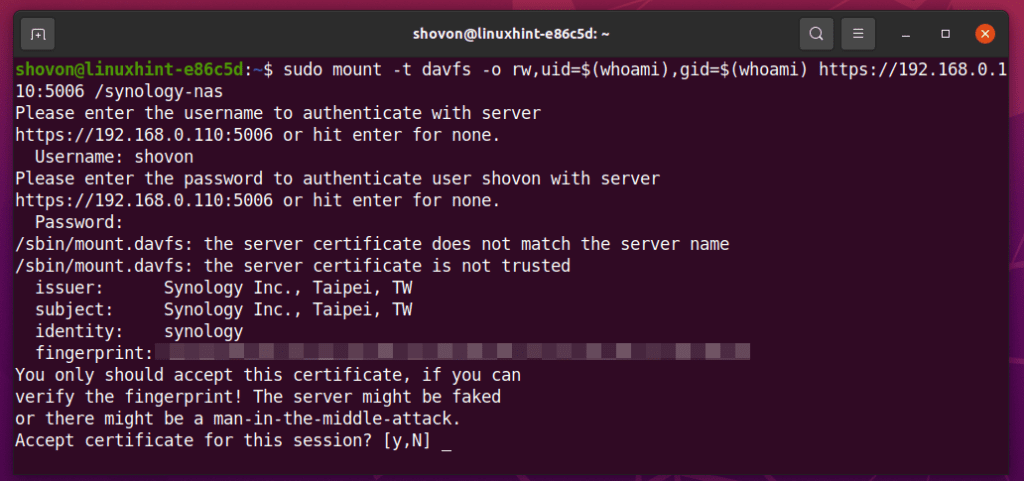Screen dimensions: 1024x481
Task: Open a new terminal tab
Action: click(37, 33)
